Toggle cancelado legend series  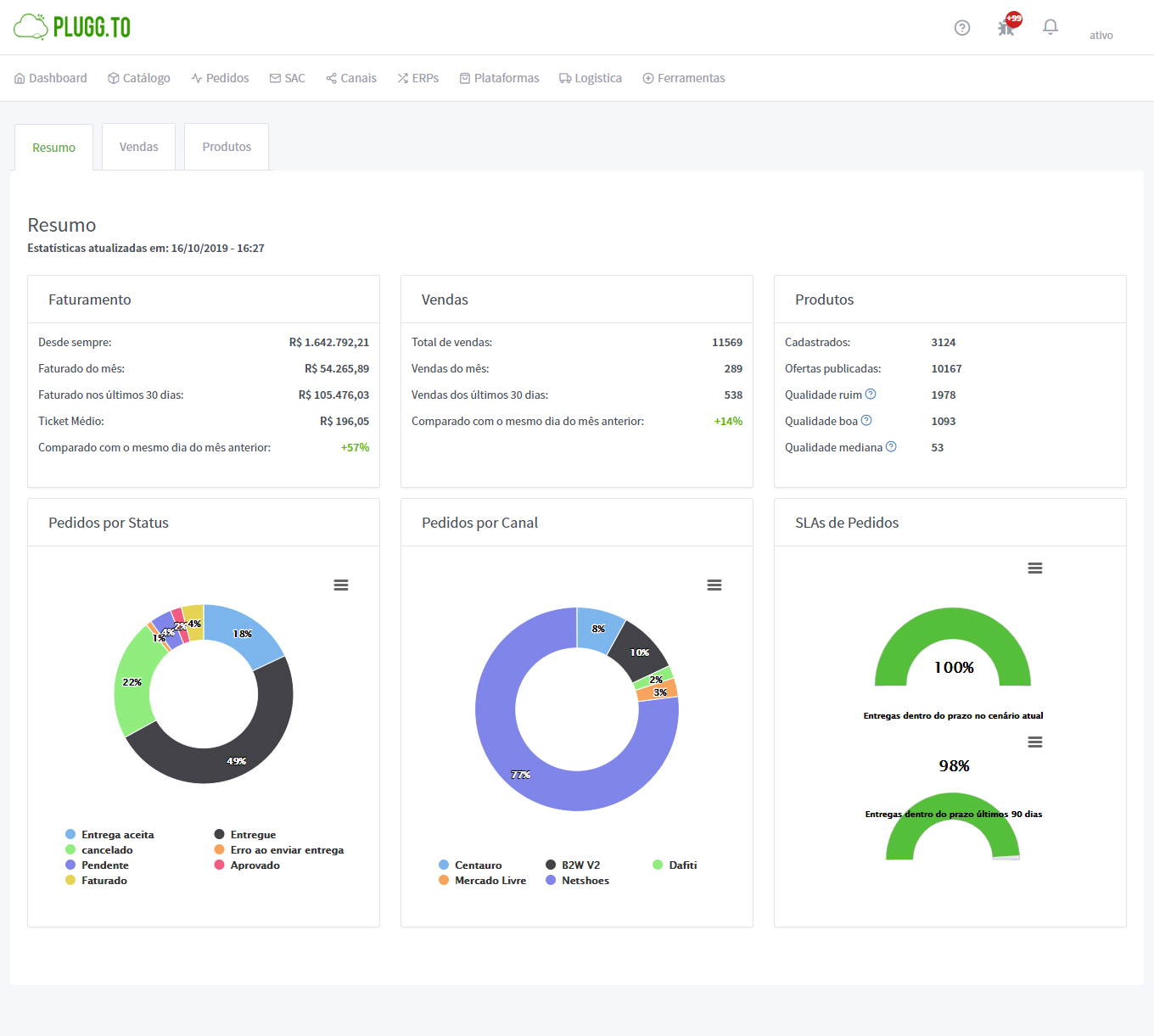coord(99,850)
